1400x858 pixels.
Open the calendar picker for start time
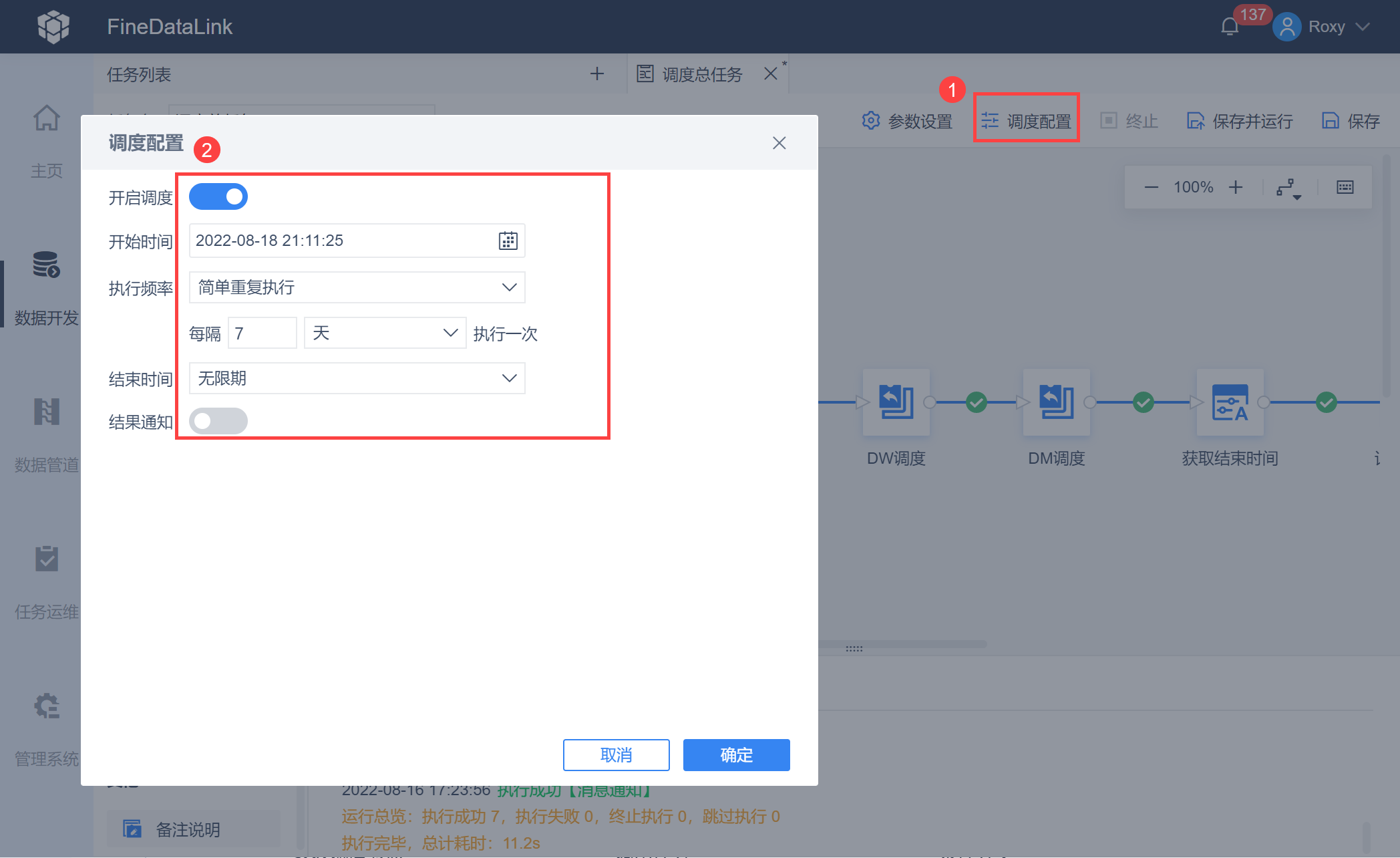pyautogui.click(x=508, y=241)
